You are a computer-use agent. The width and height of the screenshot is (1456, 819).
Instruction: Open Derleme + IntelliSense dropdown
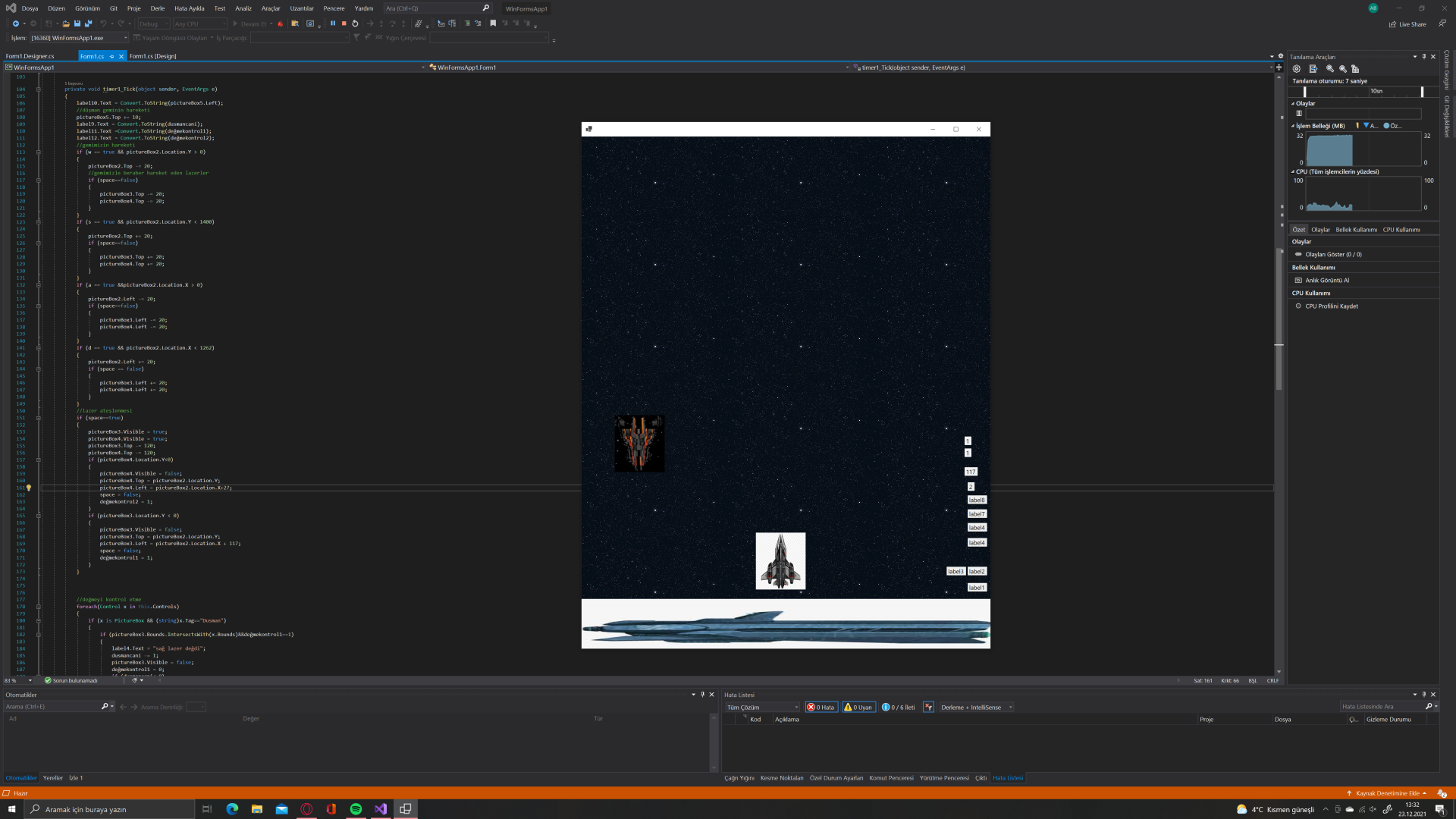pyautogui.click(x=976, y=707)
